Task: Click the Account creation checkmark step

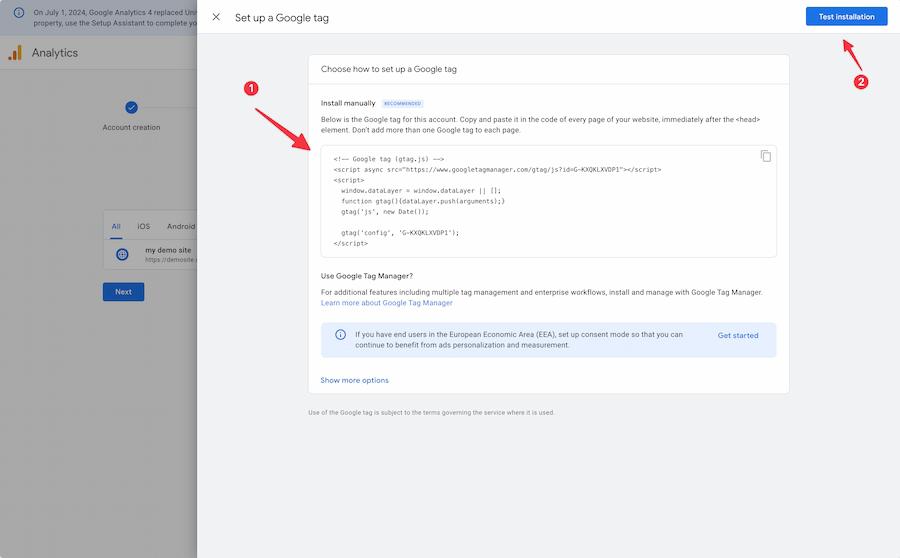Action: coord(131,107)
